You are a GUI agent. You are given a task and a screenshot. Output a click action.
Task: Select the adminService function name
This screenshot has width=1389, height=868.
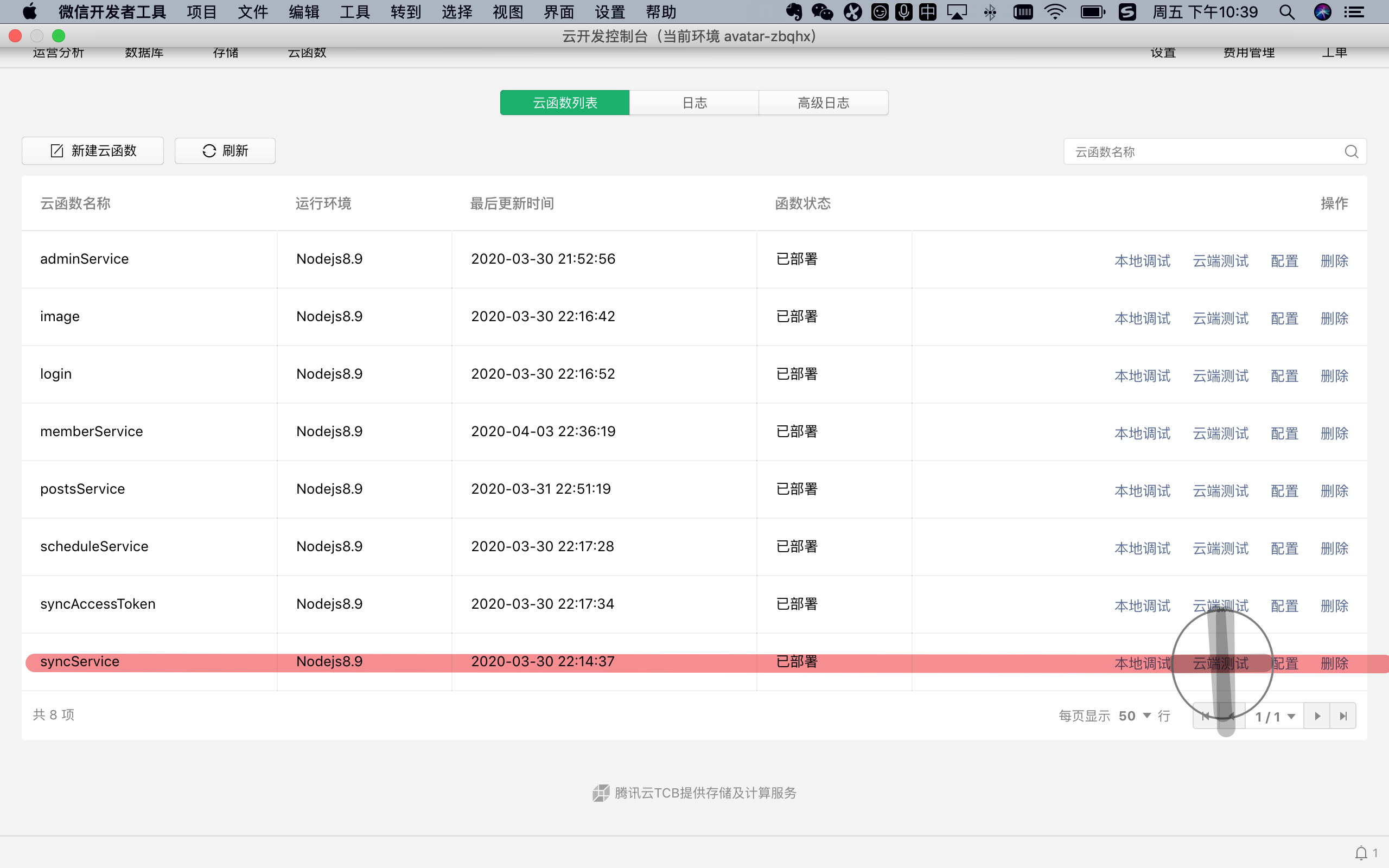(85, 259)
